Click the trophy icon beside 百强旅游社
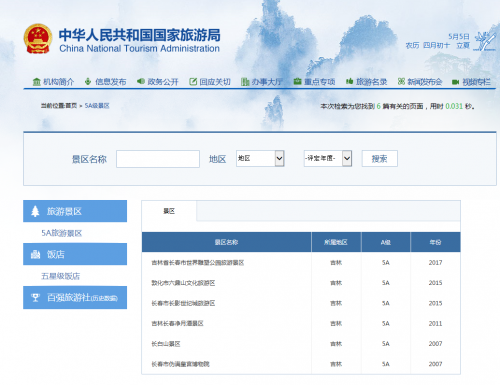Viewport: 500px width, 385px height. pyautogui.click(x=35, y=297)
